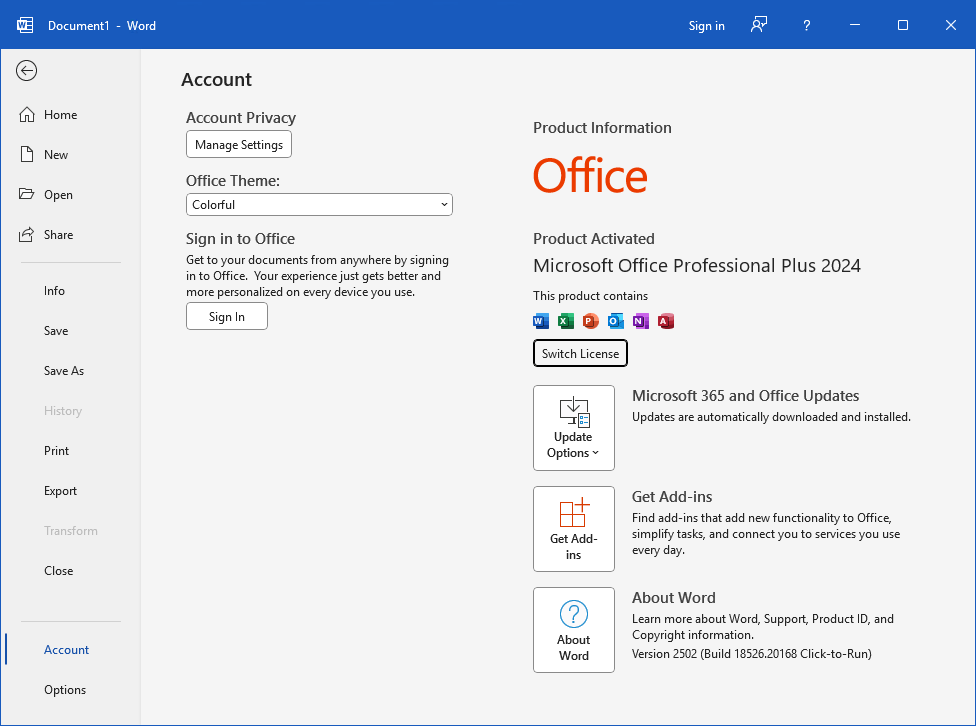The height and width of the screenshot is (726, 976).
Task: Click the PowerPoint icon under product contents
Action: (590, 321)
